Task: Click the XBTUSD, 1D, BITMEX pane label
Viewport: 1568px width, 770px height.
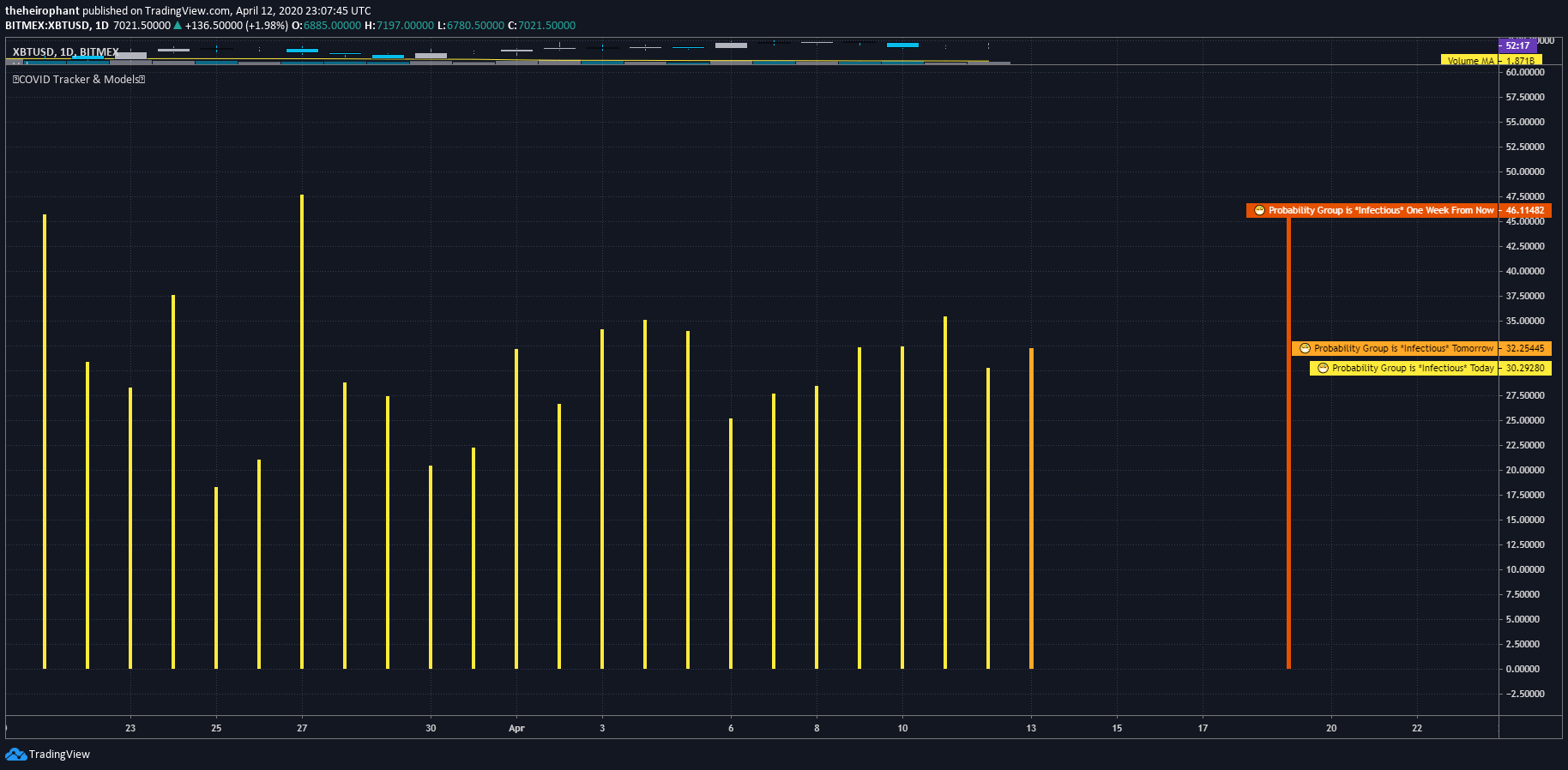Action: (66, 52)
